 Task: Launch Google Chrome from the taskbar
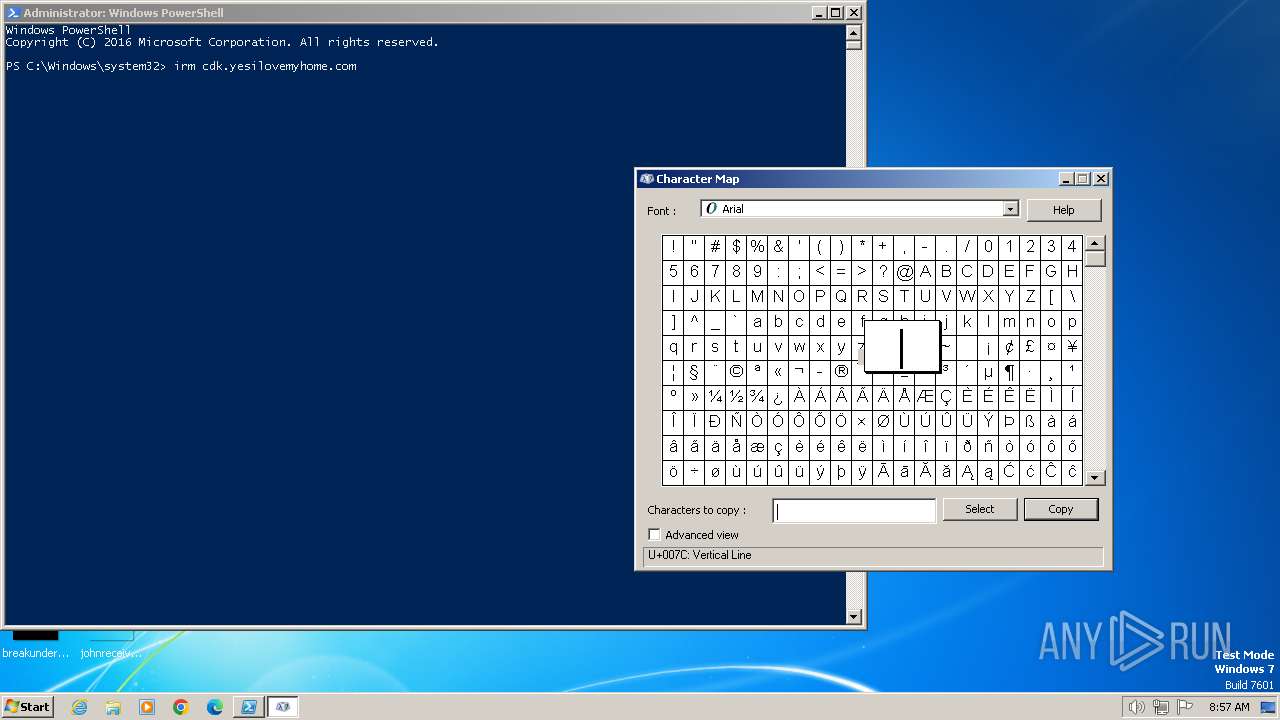point(181,707)
